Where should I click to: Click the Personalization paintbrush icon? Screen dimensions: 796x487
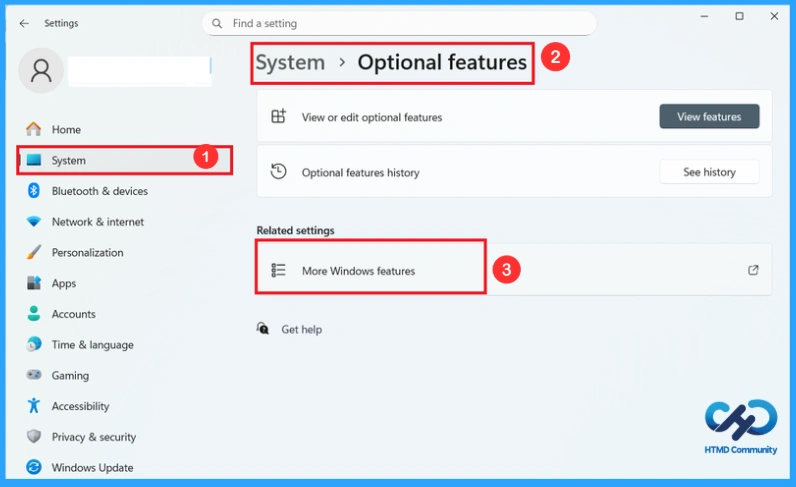click(34, 252)
